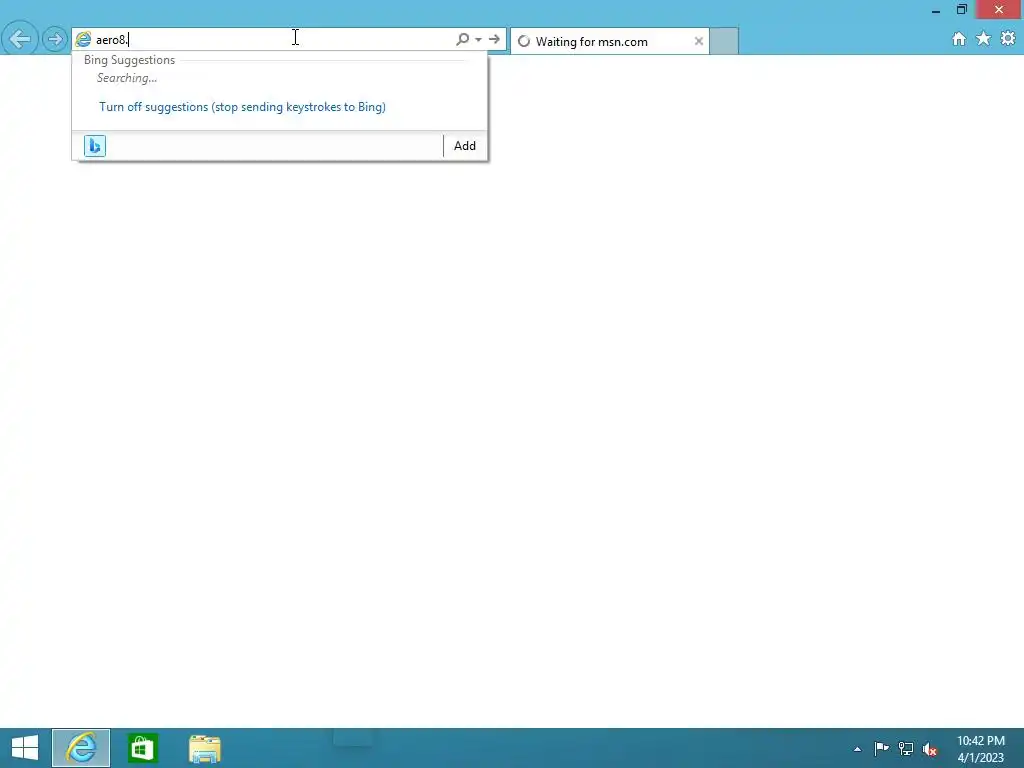Screen dimensions: 1024x768
Task: Click the Bing Suggestions heading
Action: pyautogui.click(x=129, y=59)
